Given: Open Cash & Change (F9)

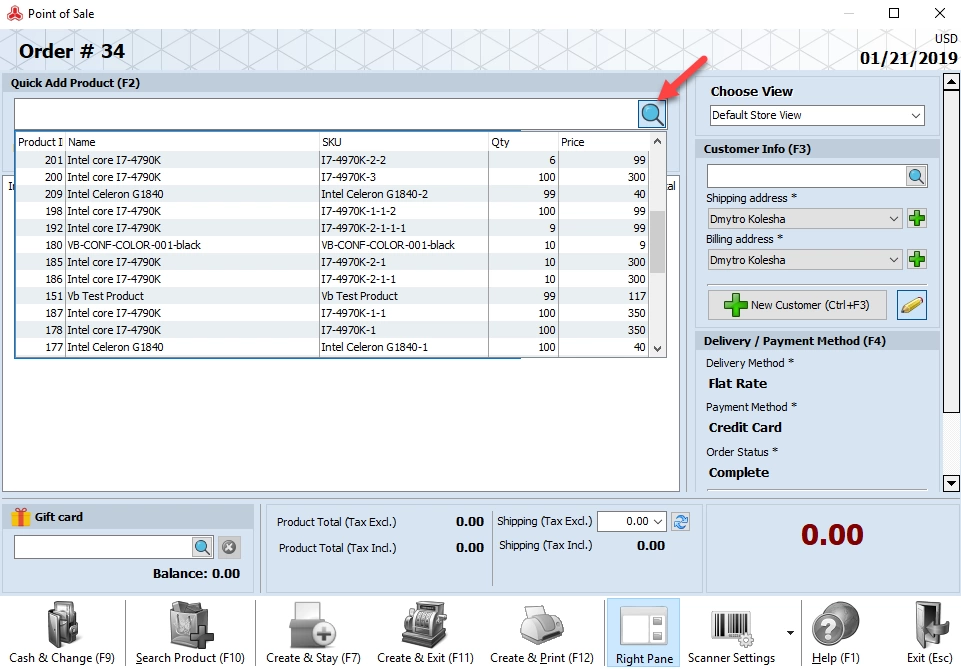Looking at the screenshot, I should coord(62,633).
